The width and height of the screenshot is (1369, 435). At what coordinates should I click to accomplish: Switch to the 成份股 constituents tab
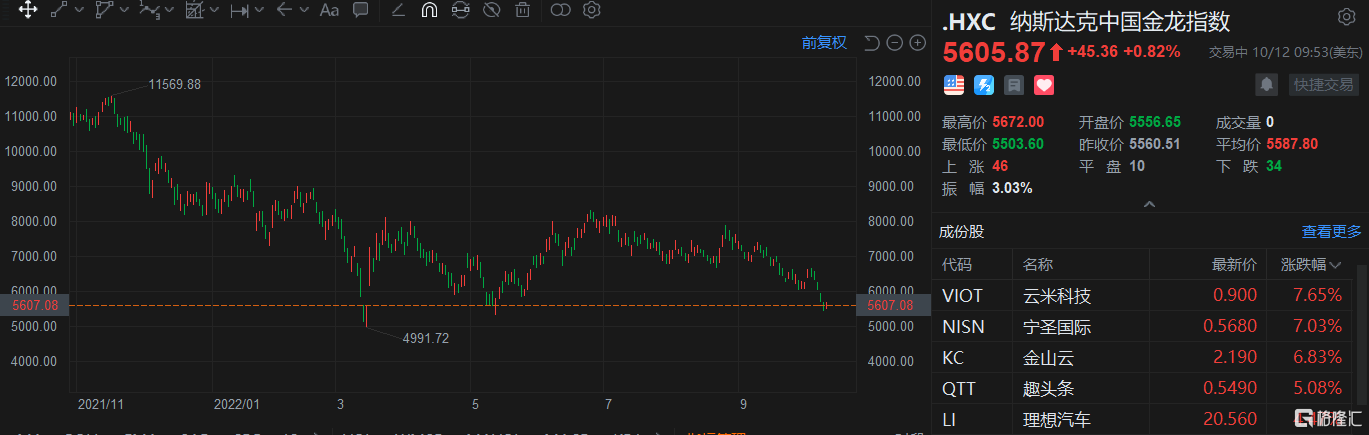tap(961, 232)
